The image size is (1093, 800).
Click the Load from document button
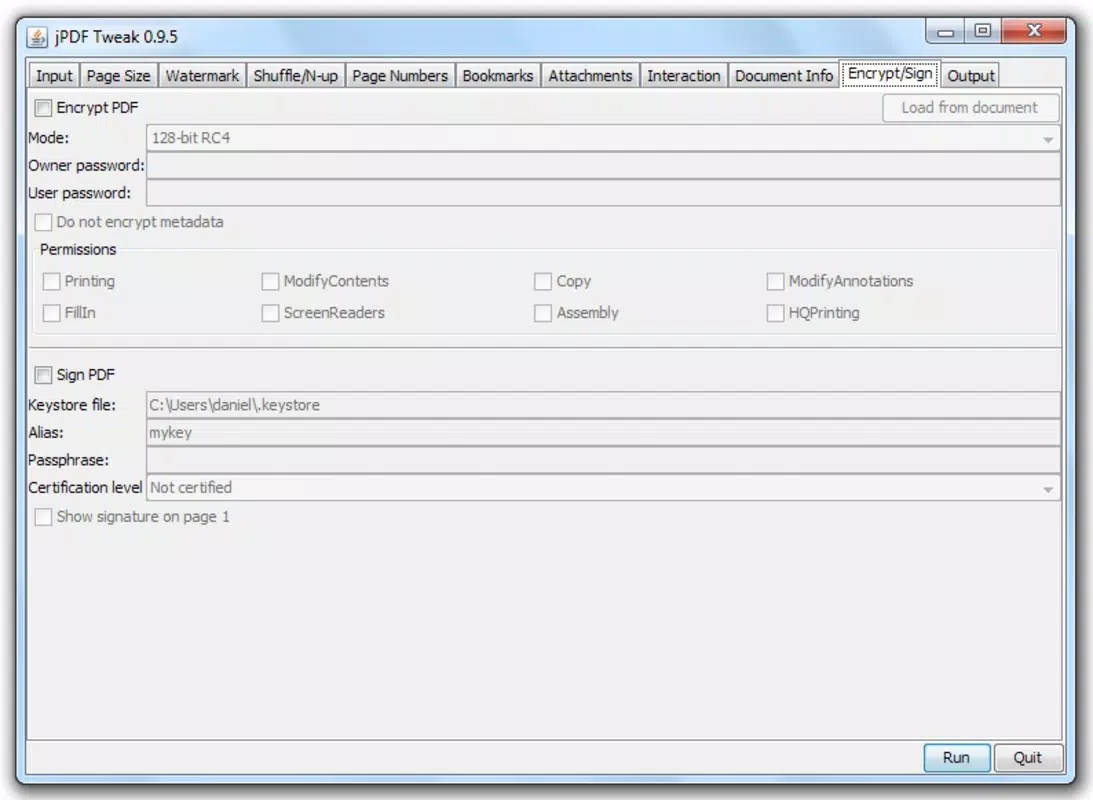(x=970, y=108)
